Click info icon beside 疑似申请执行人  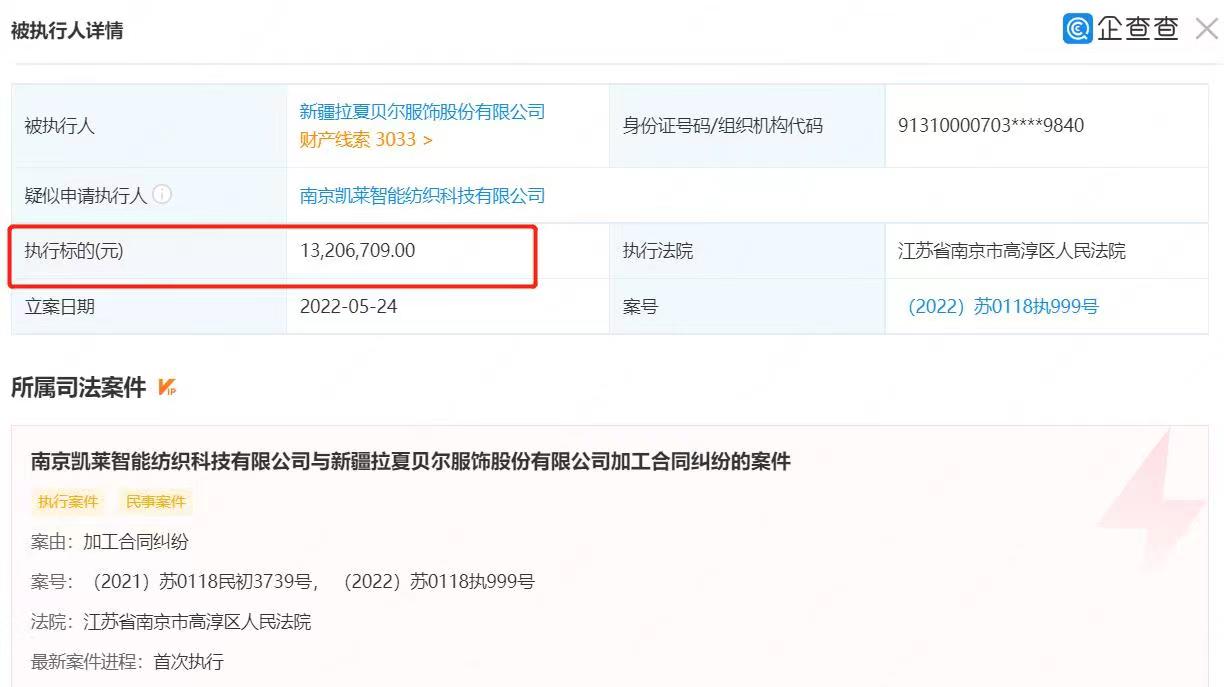tap(162, 195)
